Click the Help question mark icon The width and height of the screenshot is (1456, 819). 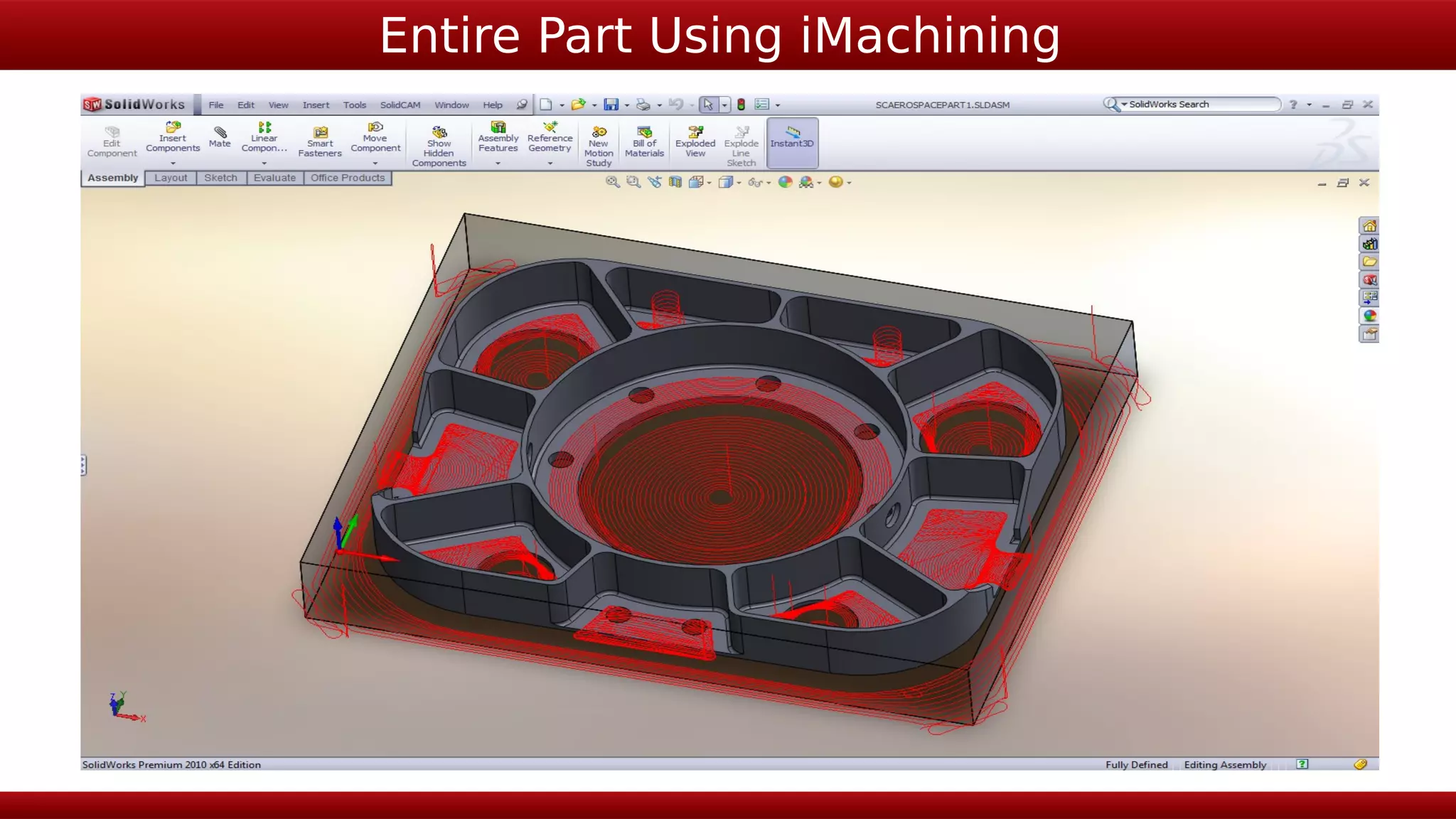1293,105
